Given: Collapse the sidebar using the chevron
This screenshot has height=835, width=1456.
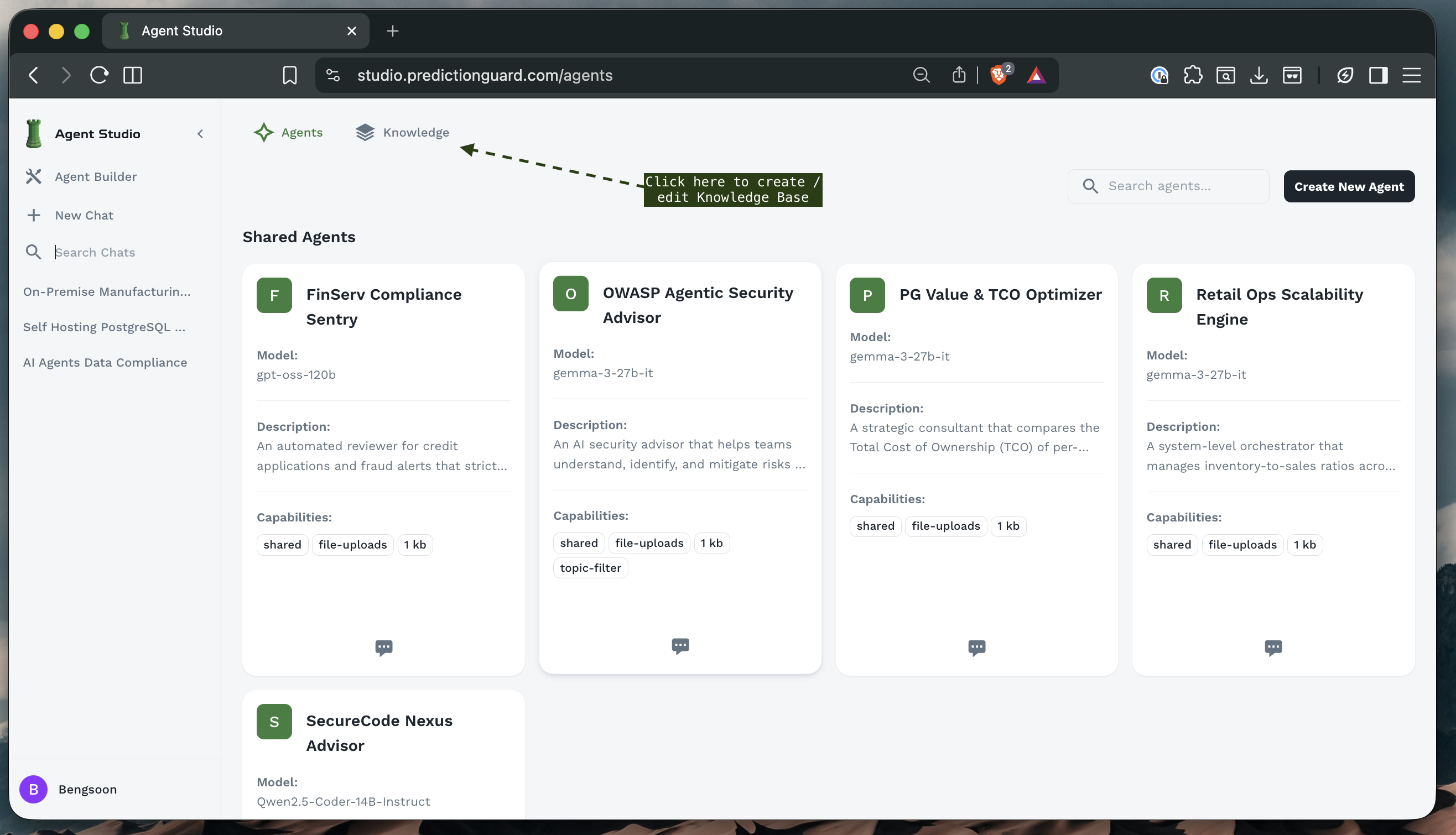Looking at the screenshot, I should point(200,134).
